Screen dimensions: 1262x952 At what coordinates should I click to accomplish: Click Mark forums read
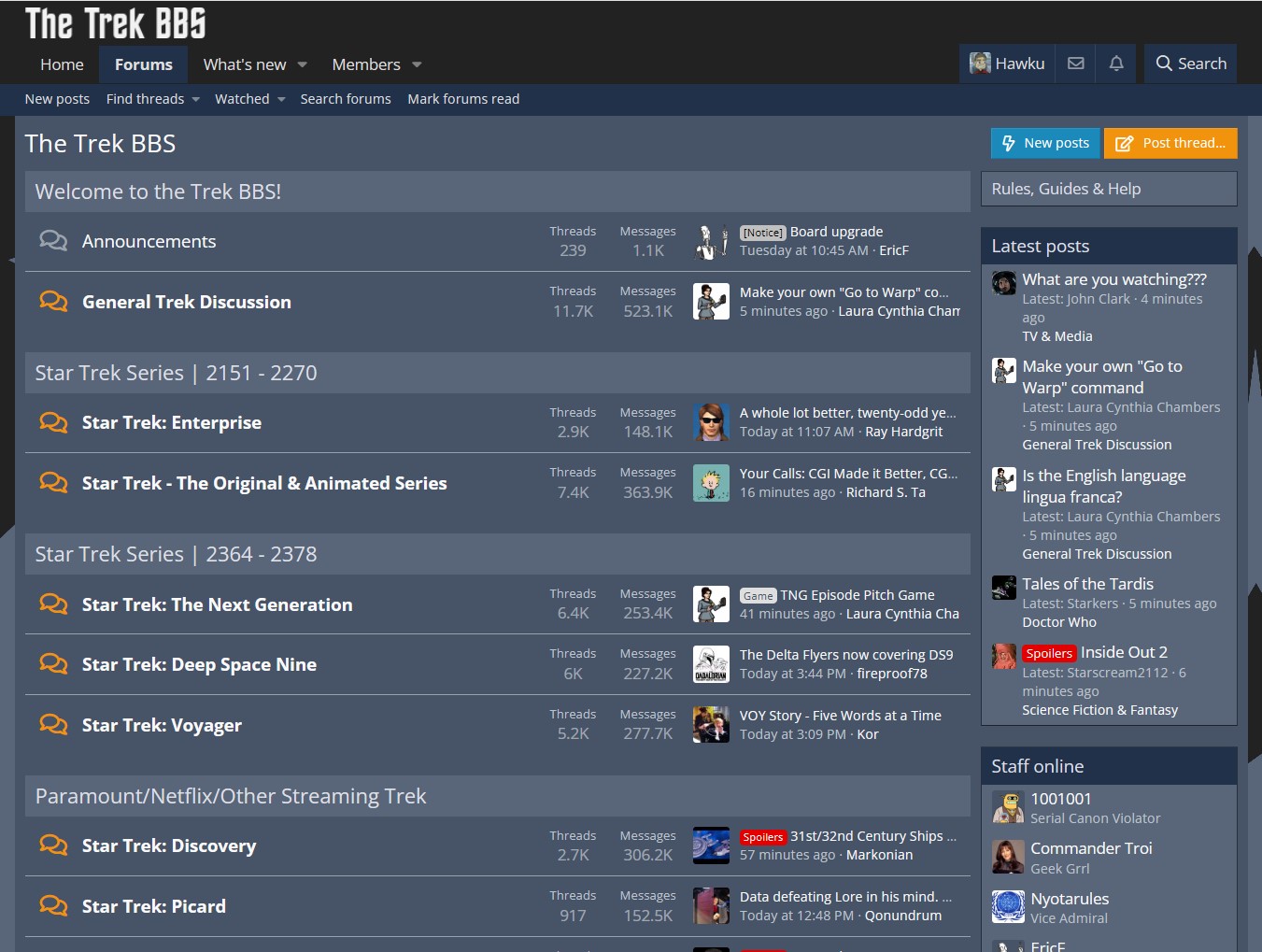[463, 99]
